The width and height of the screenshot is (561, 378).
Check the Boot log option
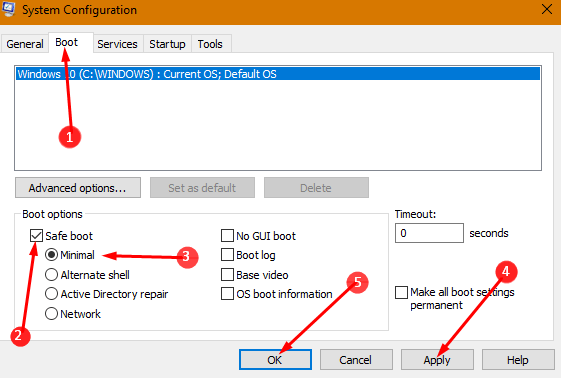[x=227, y=255]
